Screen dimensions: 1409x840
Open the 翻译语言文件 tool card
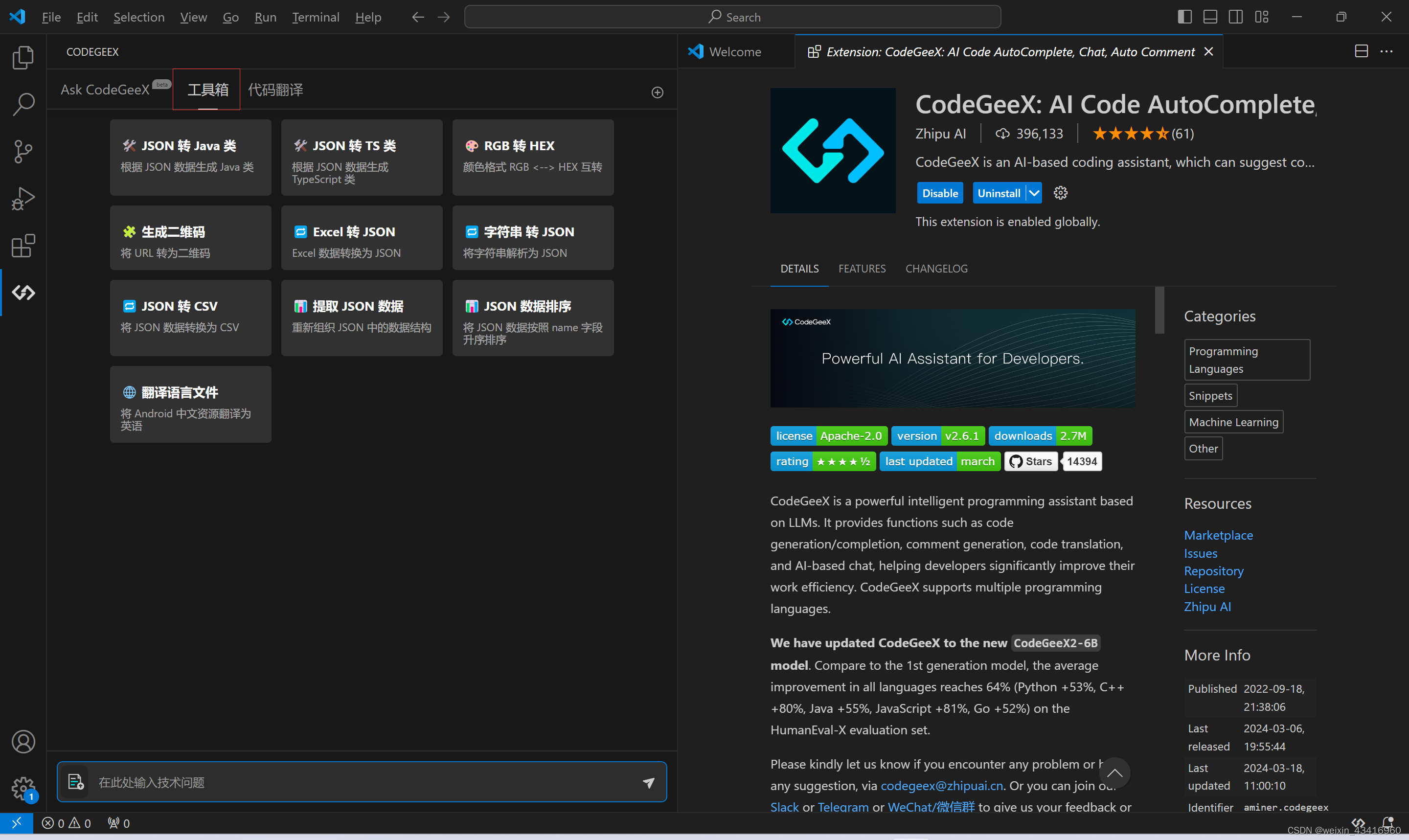click(x=190, y=404)
